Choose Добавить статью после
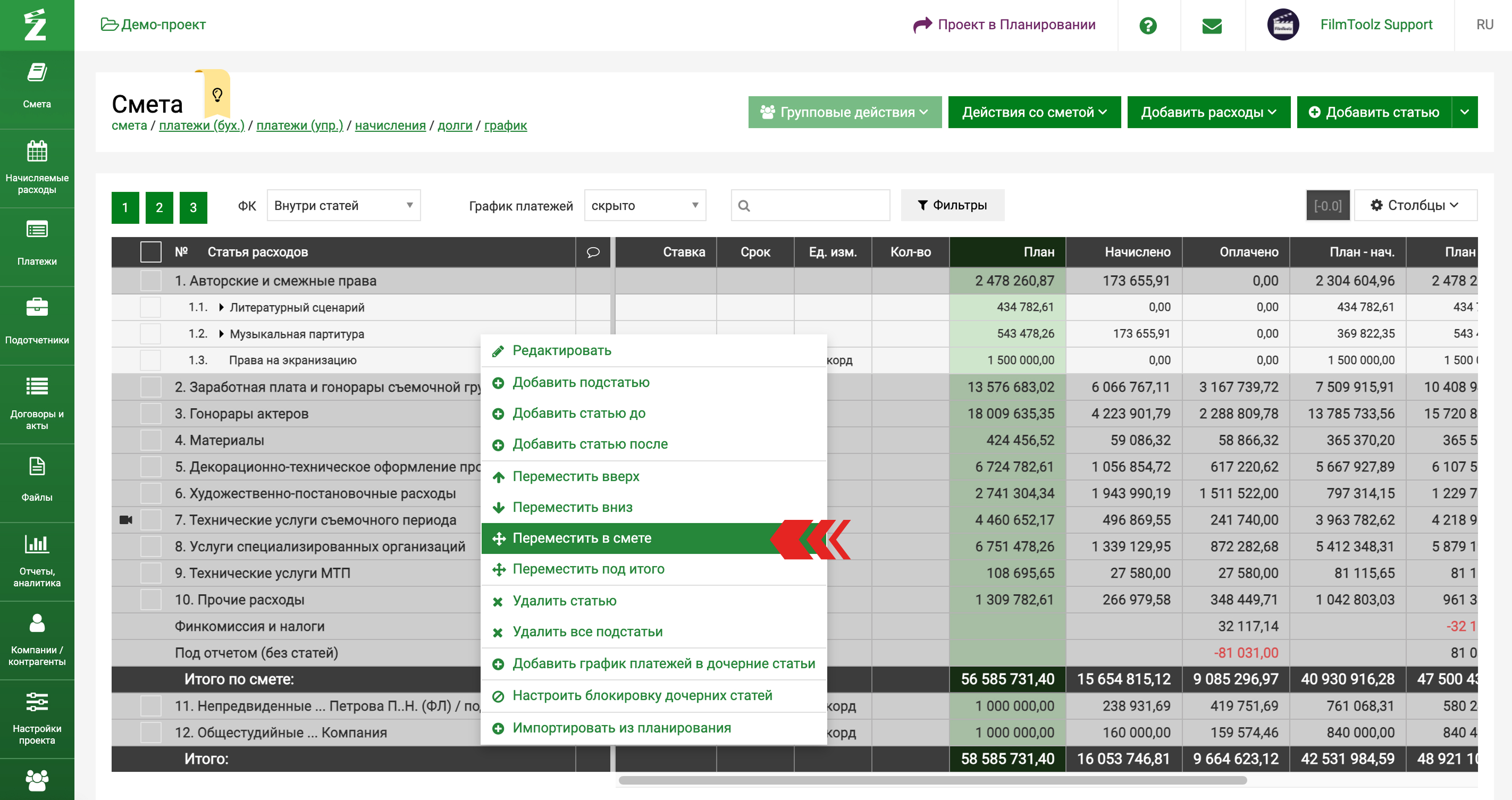This screenshot has width=1512, height=800. 654,444
